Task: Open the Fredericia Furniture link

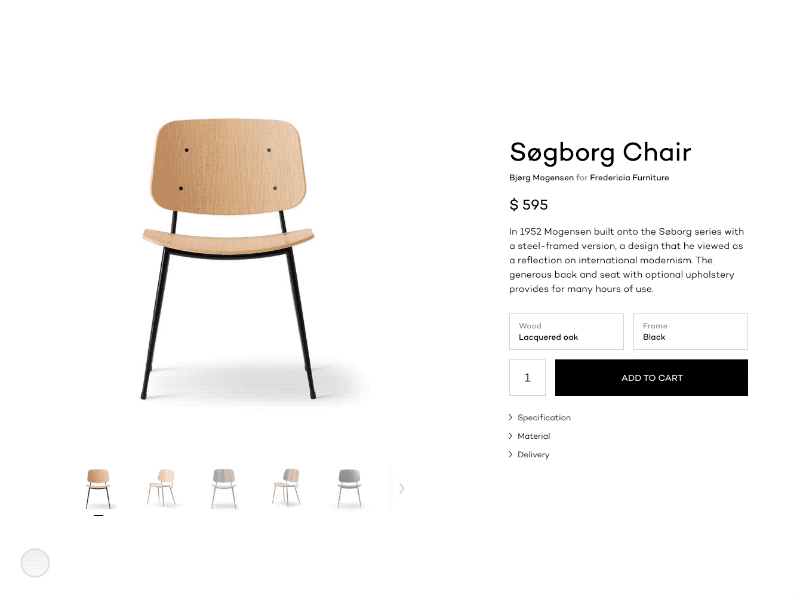Action: [630, 178]
